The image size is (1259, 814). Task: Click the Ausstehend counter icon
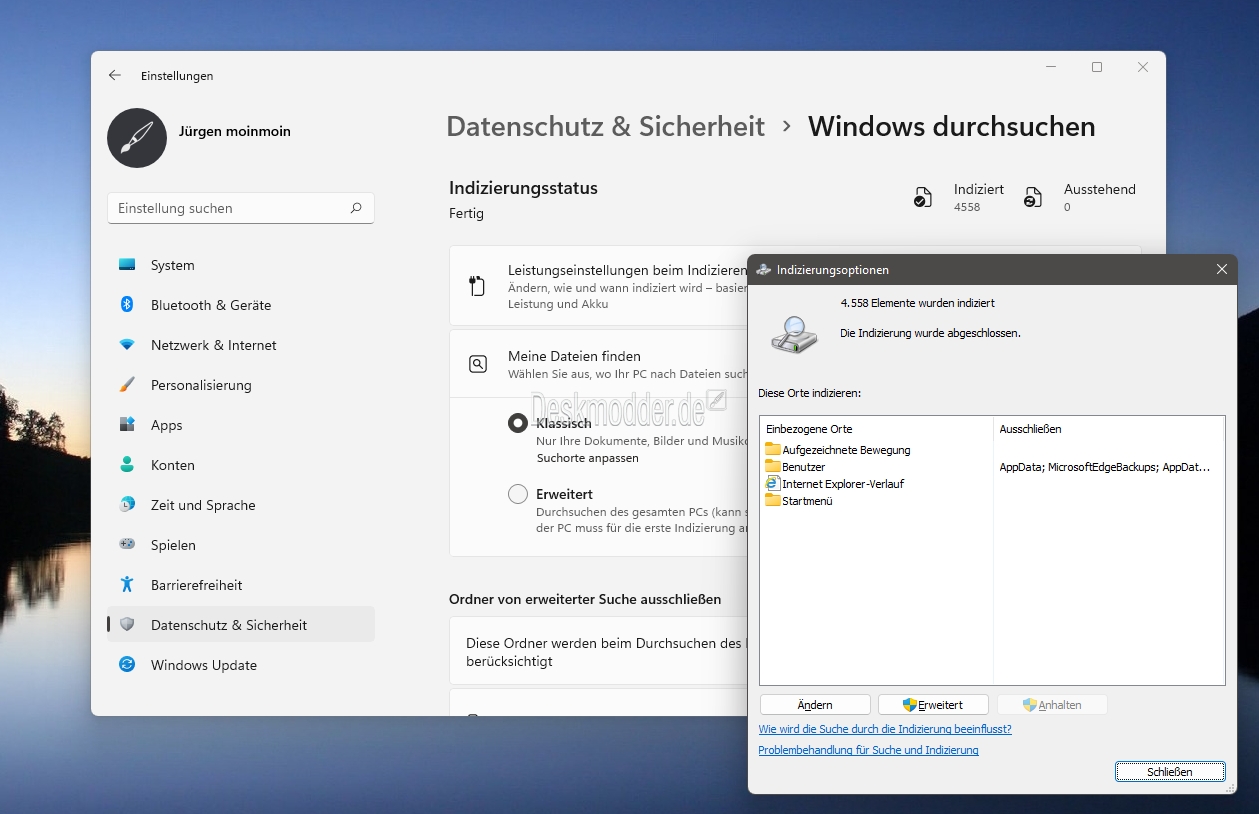coord(1033,197)
